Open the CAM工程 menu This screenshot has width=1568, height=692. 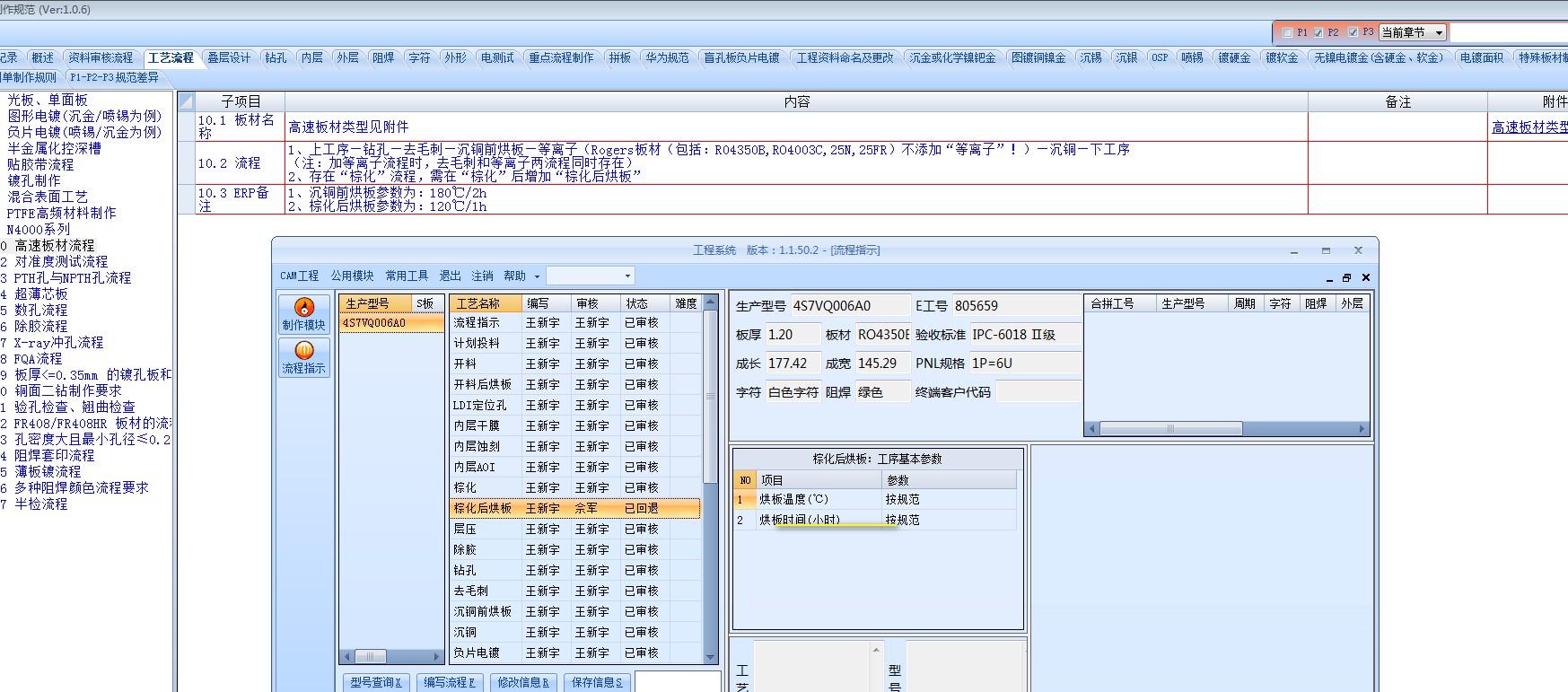(299, 276)
